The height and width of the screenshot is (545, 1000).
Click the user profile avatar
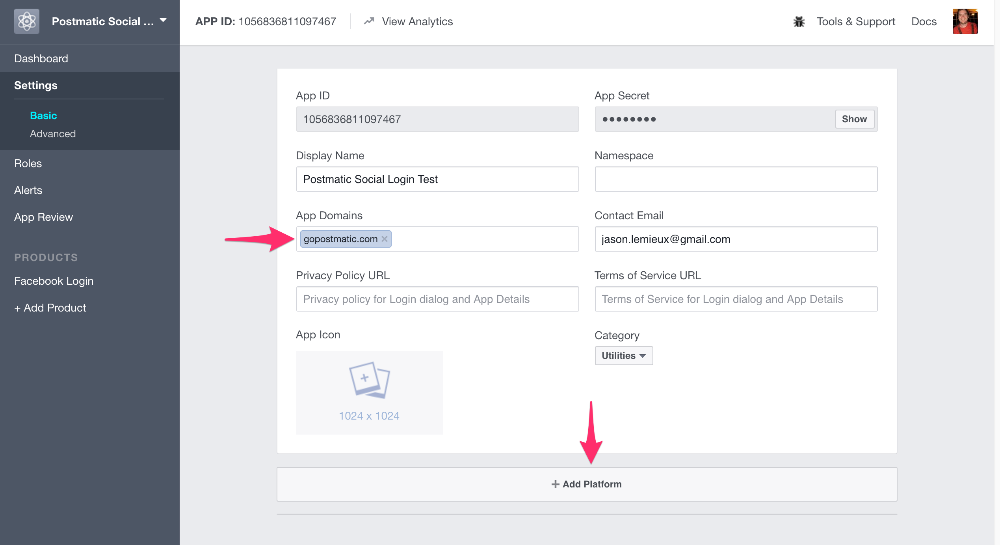pyautogui.click(x=965, y=21)
